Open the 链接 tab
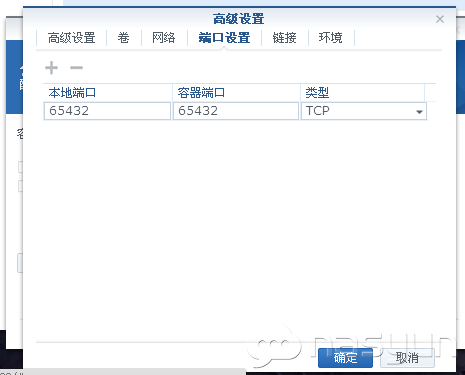The image size is (465, 375). click(284, 38)
